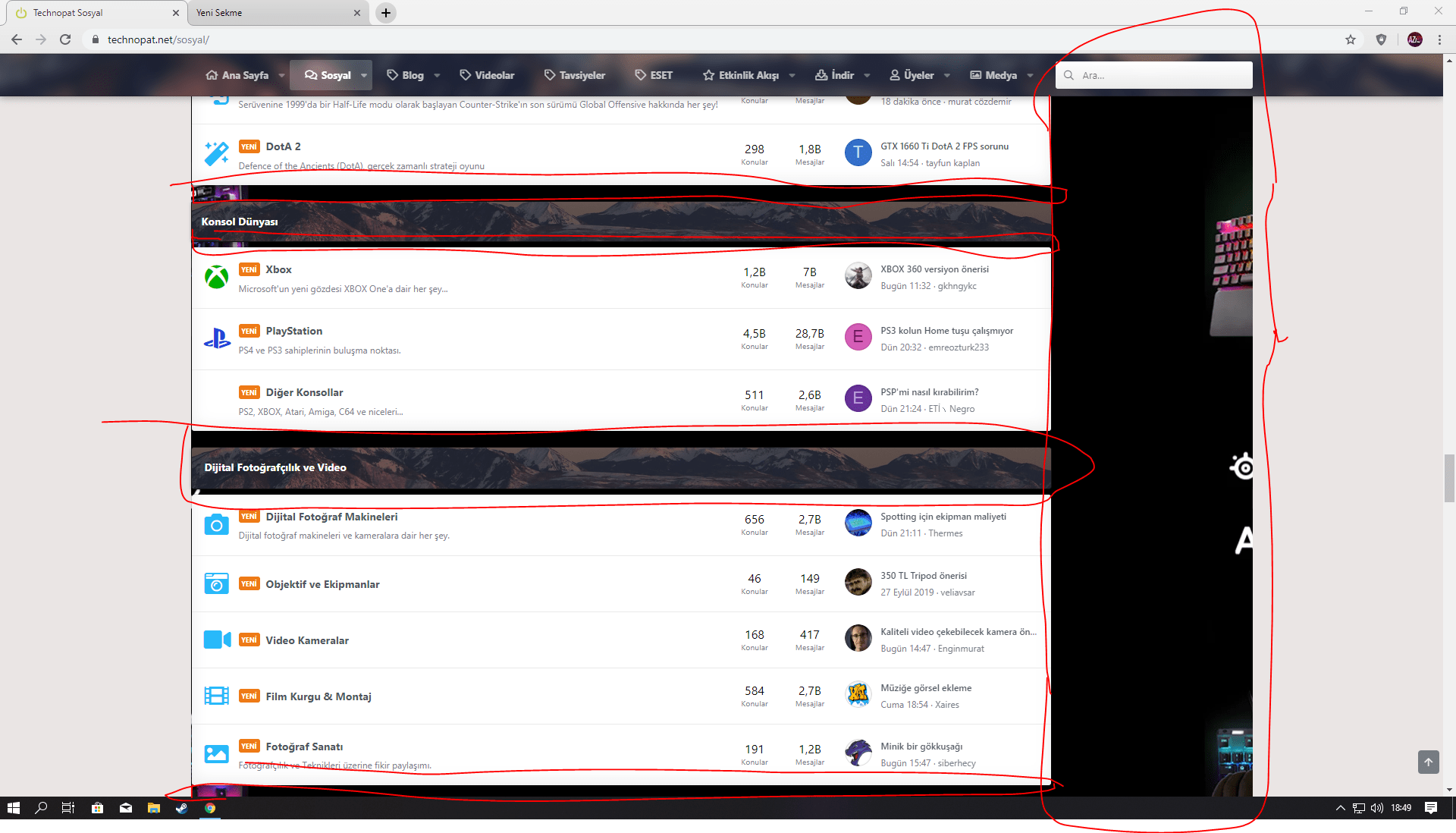1456x833 pixels.
Task: Click the Objektif ve Ekipmanlar icon
Action: coord(216,583)
